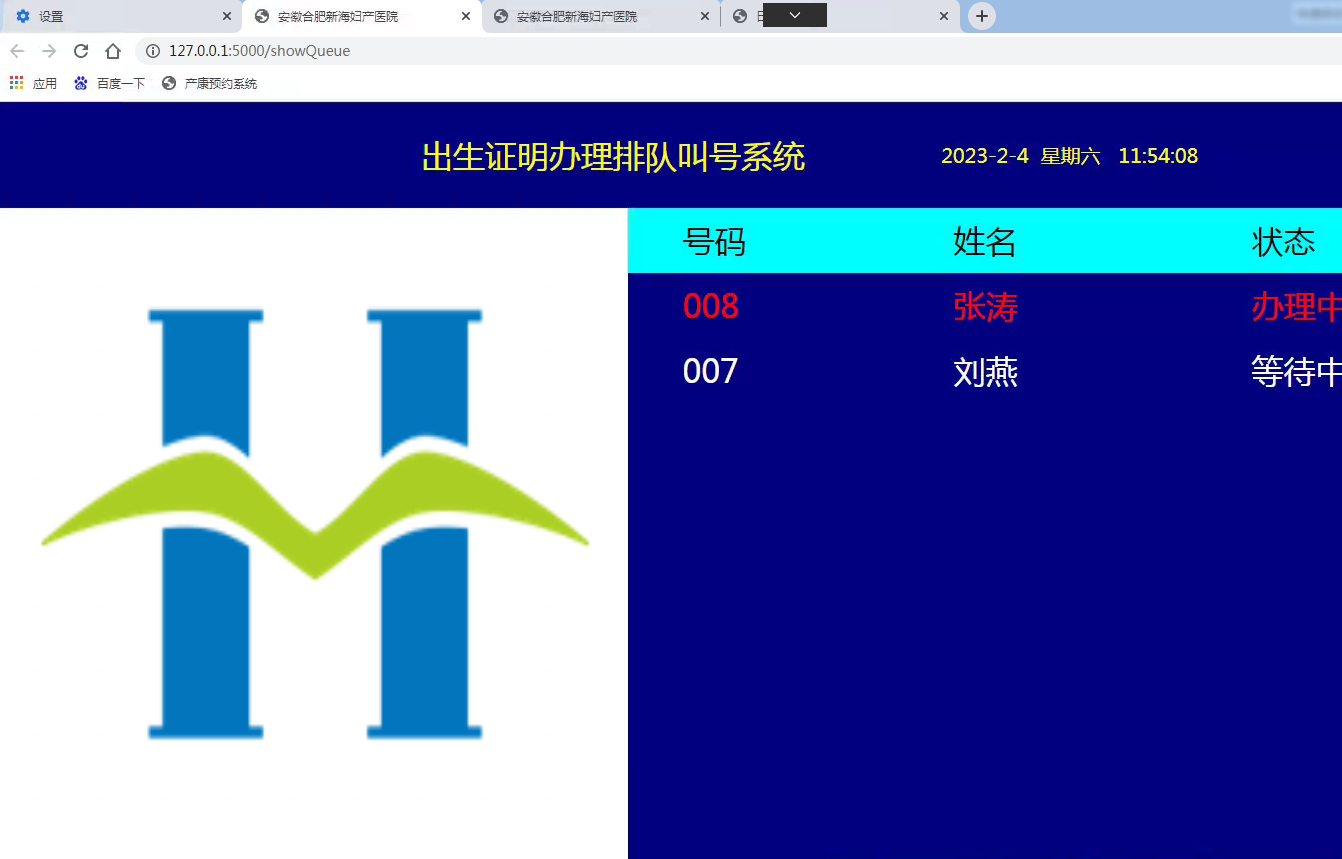Click the title 出生证明办理排队叫号系统

pyautogui.click(x=613, y=157)
